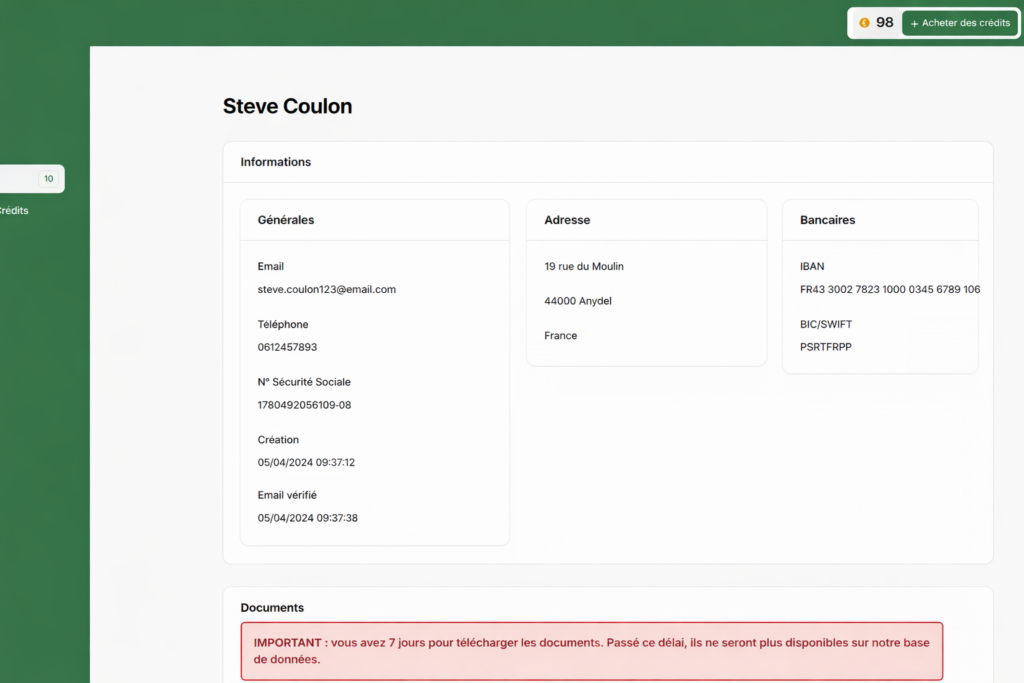Click the plus icon in Acheter des crédits
The height and width of the screenshot is (683, 1024).
(914, 23)
